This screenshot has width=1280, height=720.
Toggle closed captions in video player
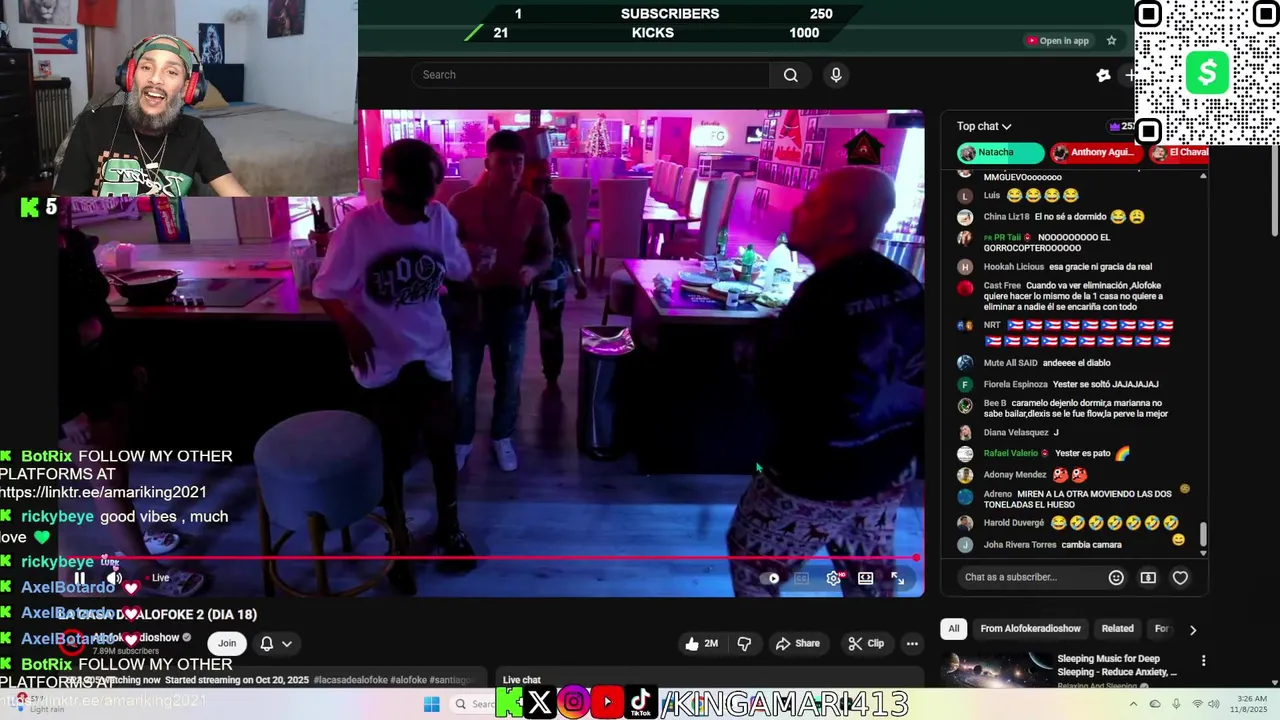coord(801,578)
